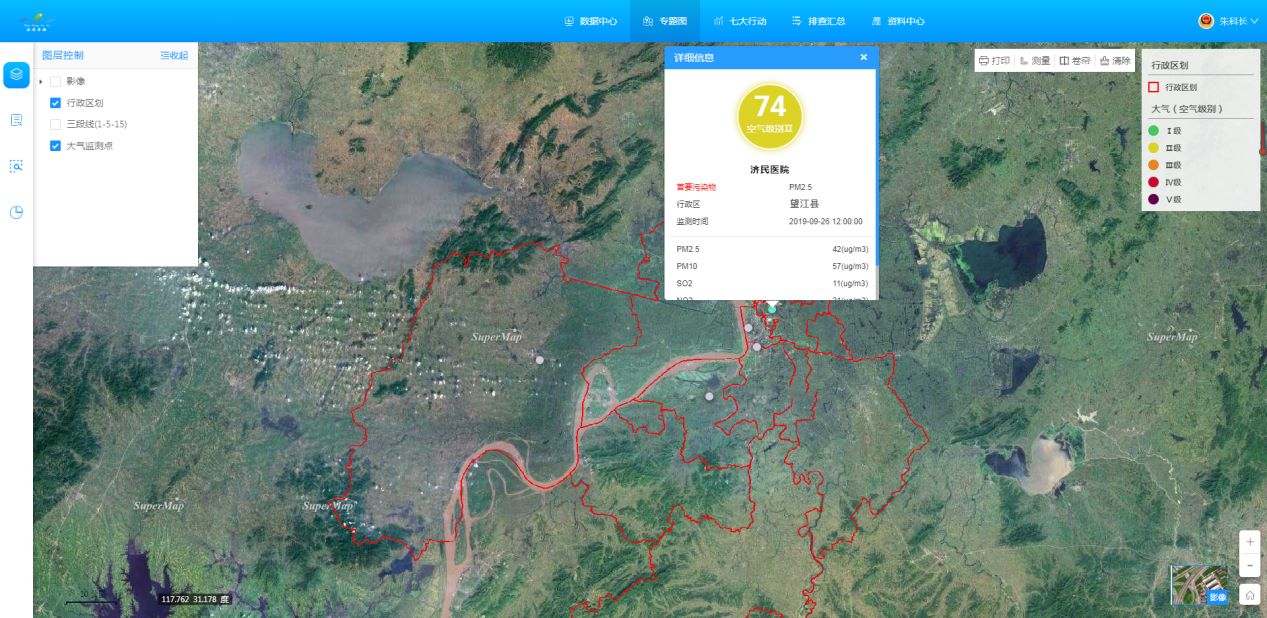Click the PM2.5 value 42(ug/m3)
This screenshot has width=1267, height=618.
(x=850, y=249)
